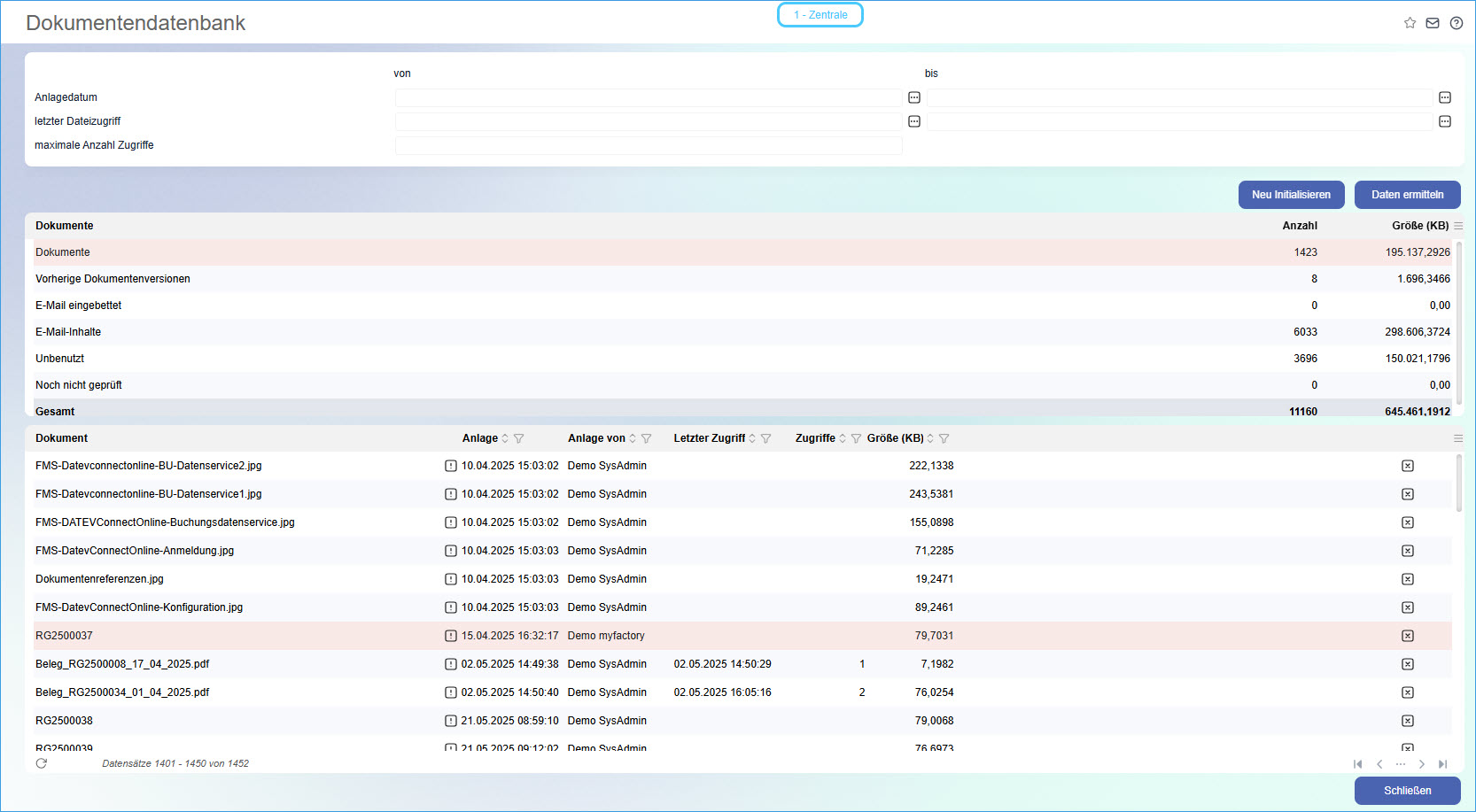Click the favorites star icon

[x=1410, y=23]
